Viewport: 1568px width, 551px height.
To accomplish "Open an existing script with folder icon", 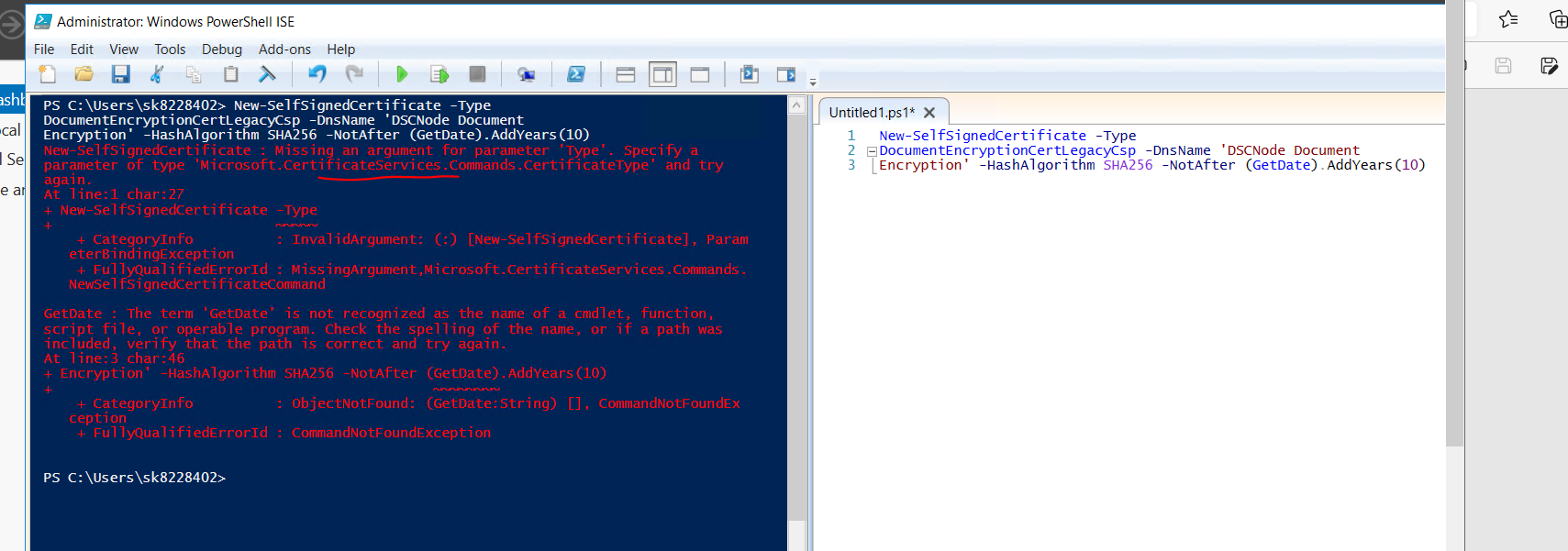I will click(x=83, y=74).
